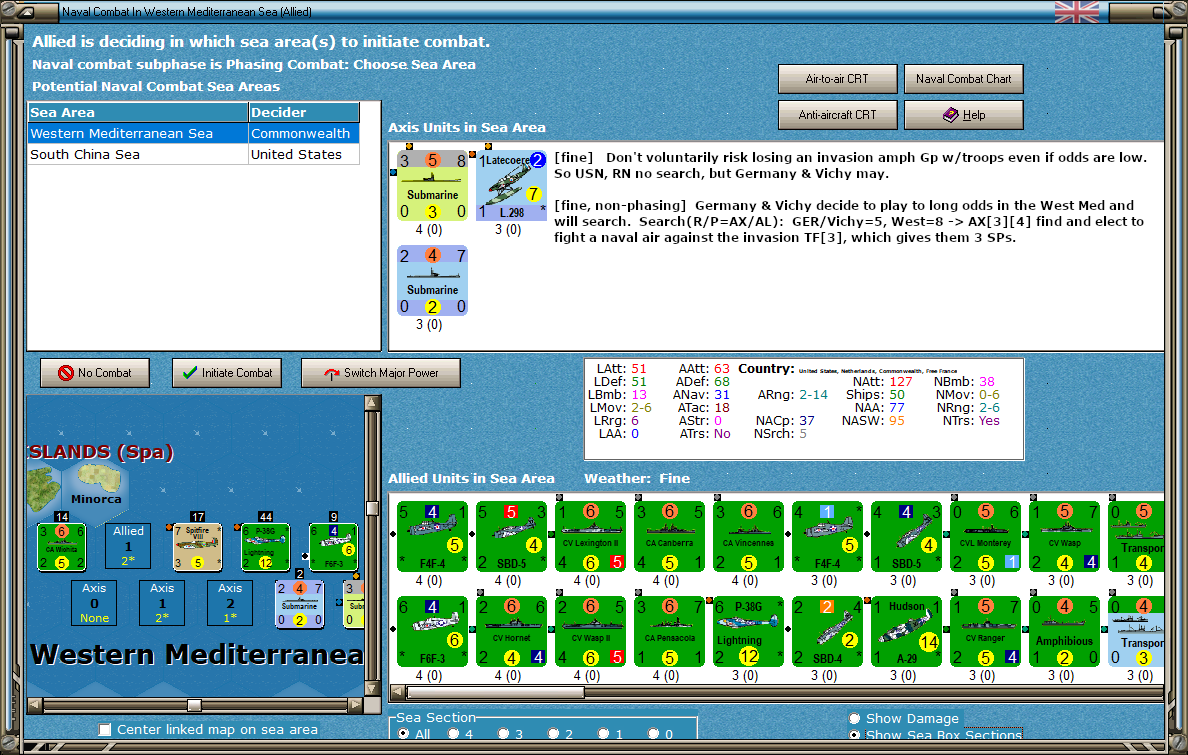Select the Show Damage option

tap(855, 719)
